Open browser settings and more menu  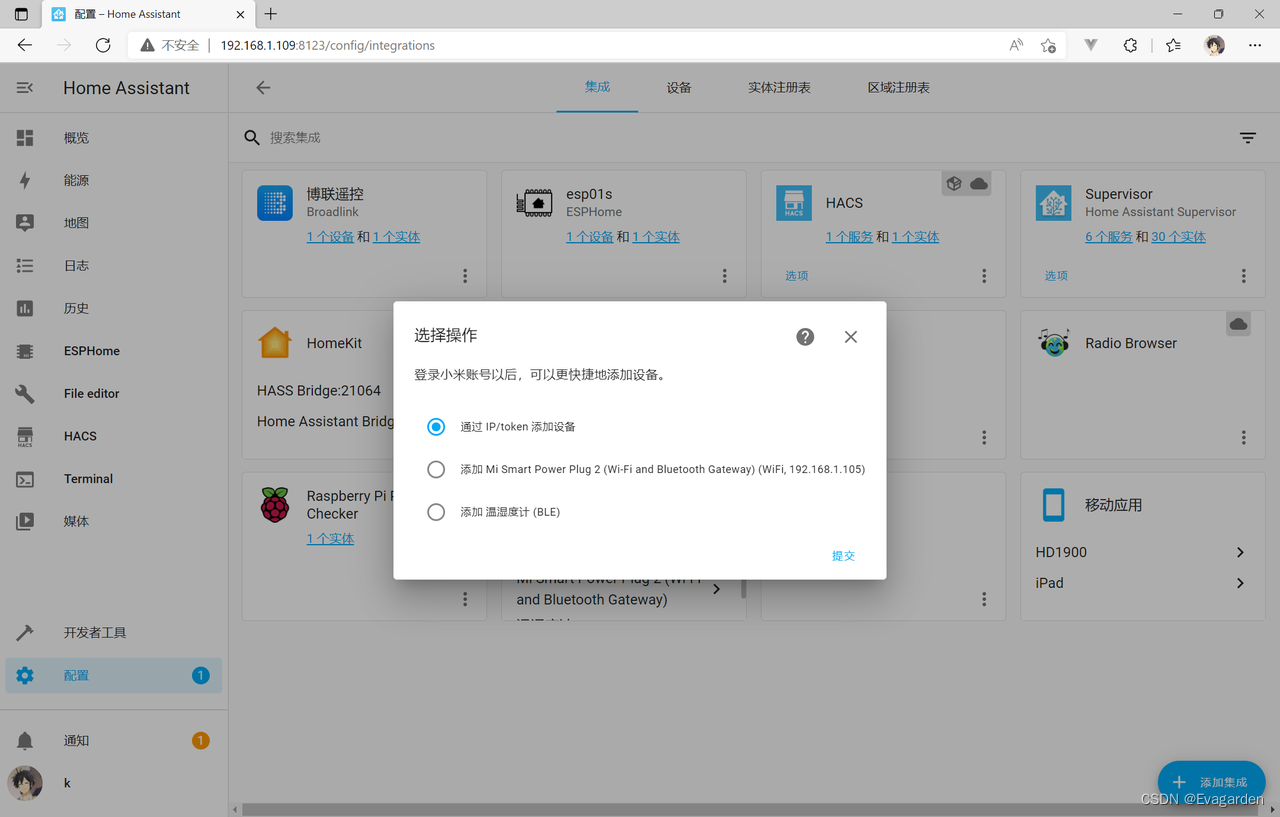click(x=1255, y=45)
